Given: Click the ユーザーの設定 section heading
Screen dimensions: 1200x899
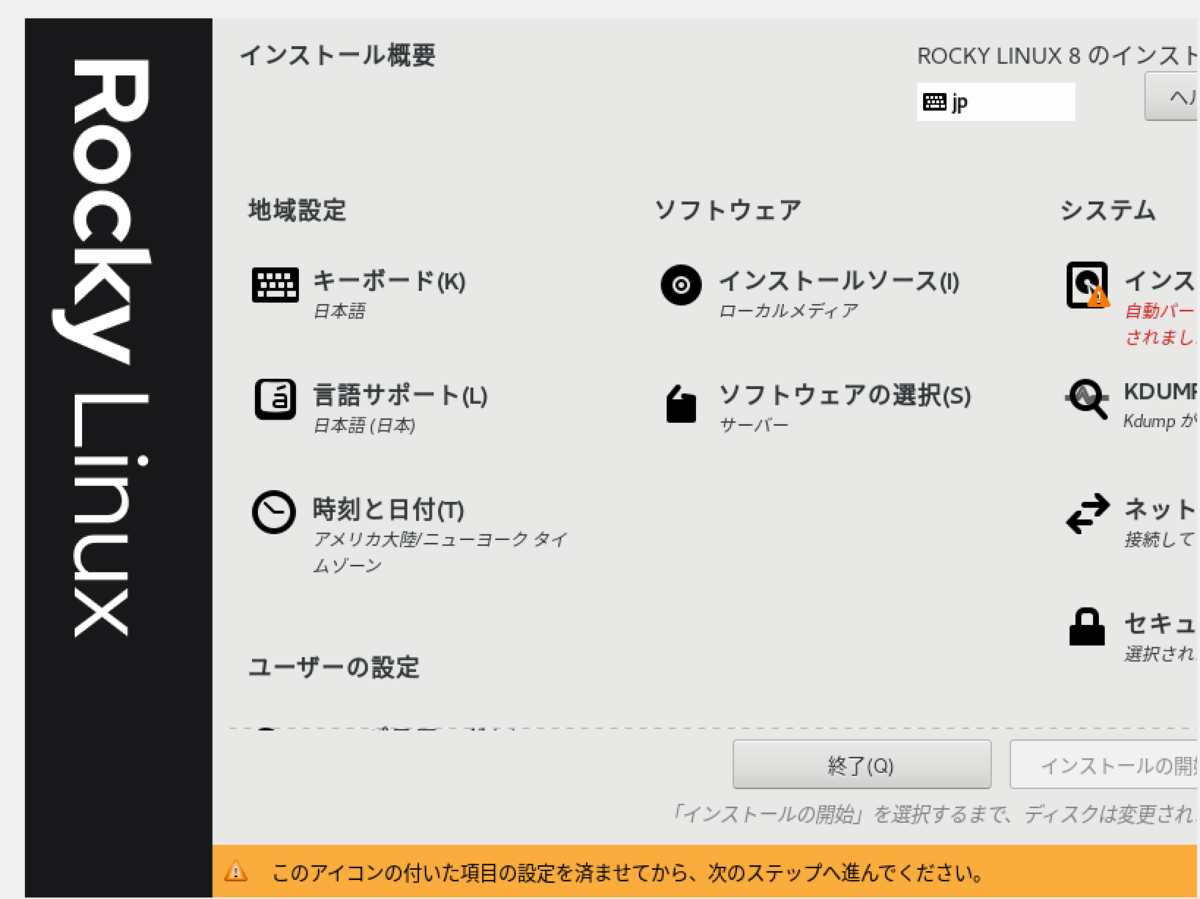Looking at the screenshot, I should pos(334,666).
